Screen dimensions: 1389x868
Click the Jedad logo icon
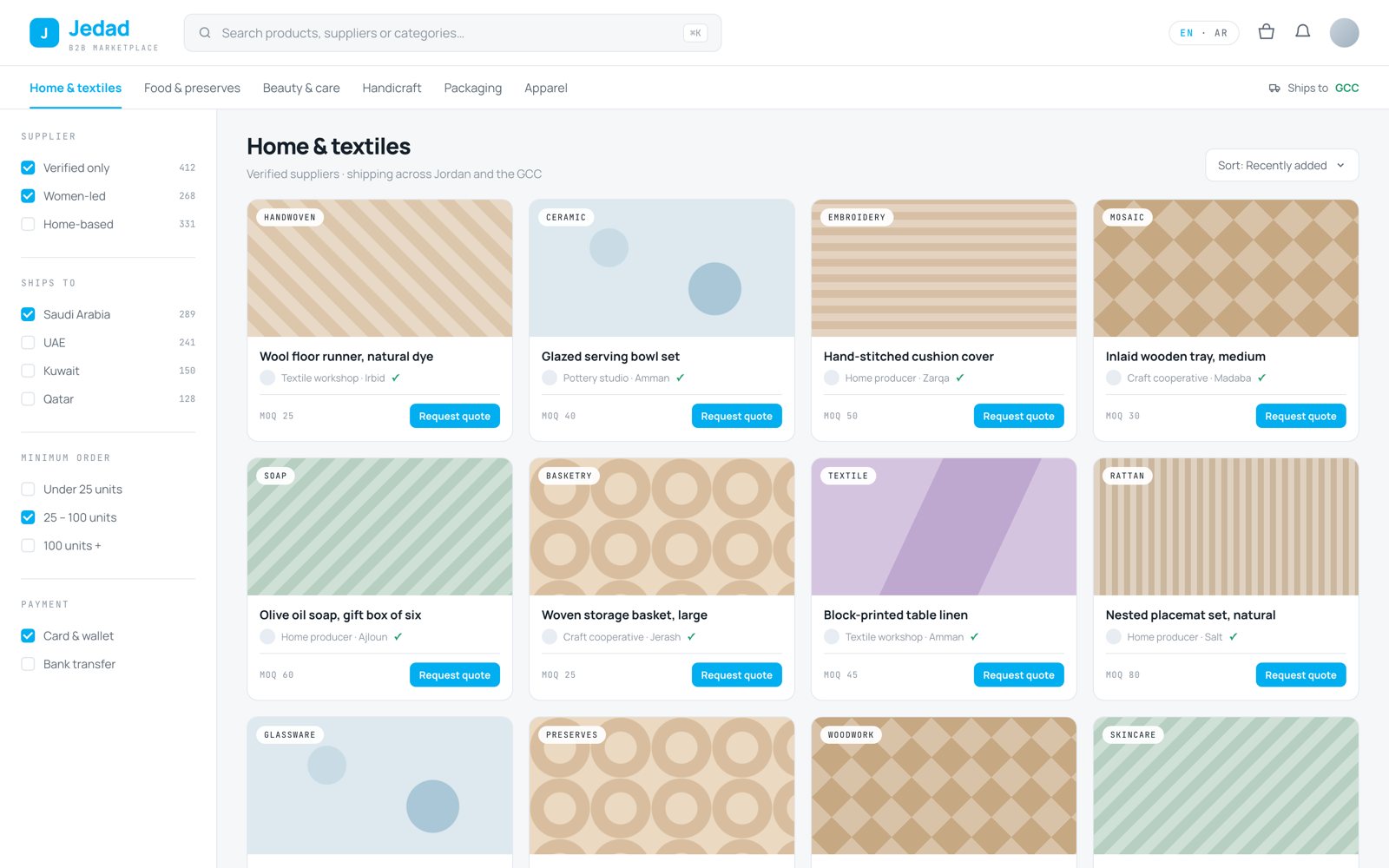(44, 33)
